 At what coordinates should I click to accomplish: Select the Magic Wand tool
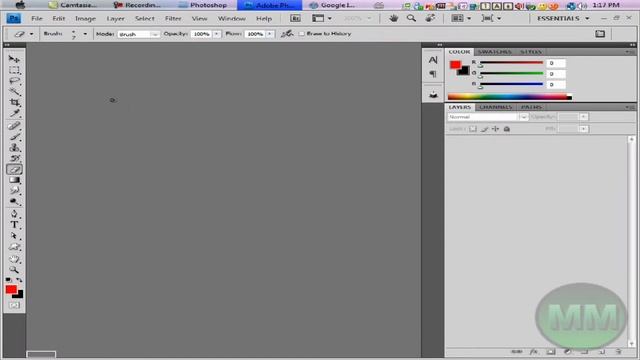[14, 91]
